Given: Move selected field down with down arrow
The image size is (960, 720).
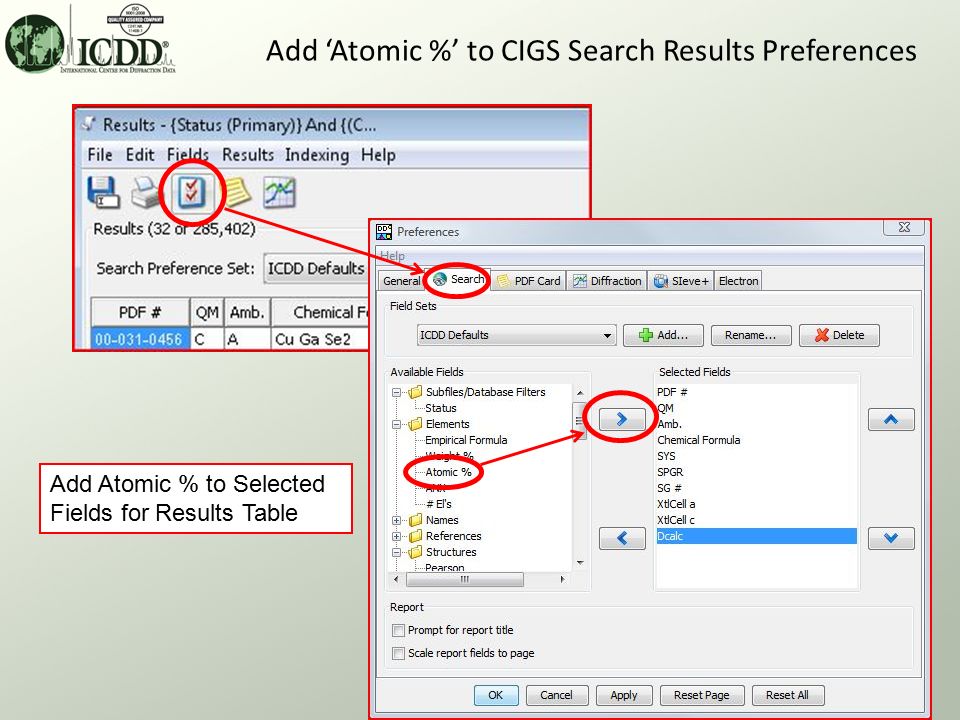Looking at the screenshot, I should point(891,538).
